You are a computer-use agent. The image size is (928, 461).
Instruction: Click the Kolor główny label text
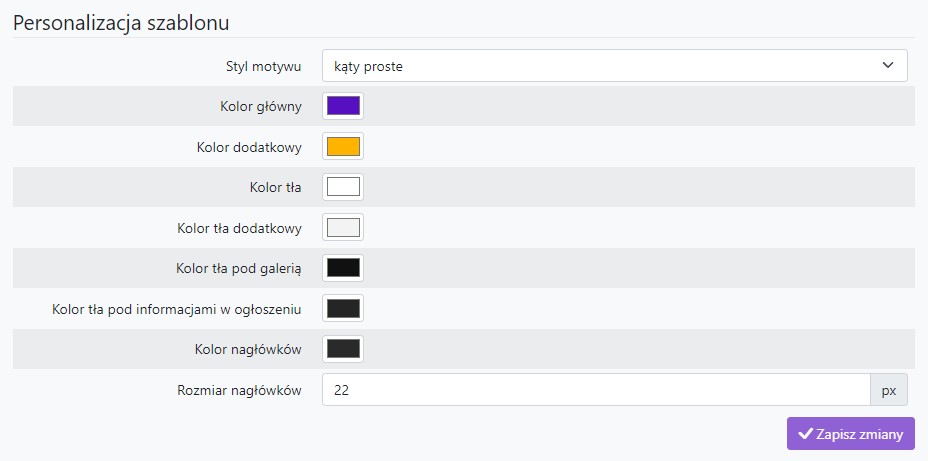[x=260, y=107]
